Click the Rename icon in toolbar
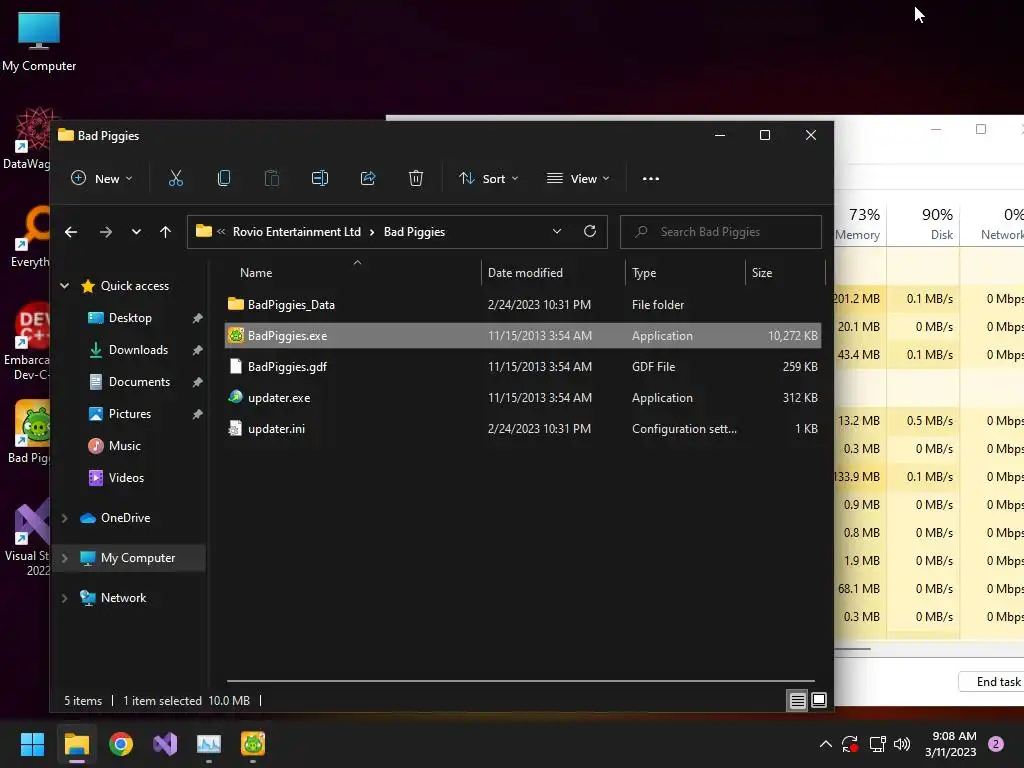The width and height of the screenshot is (1024, 768). tap(319, 178)
